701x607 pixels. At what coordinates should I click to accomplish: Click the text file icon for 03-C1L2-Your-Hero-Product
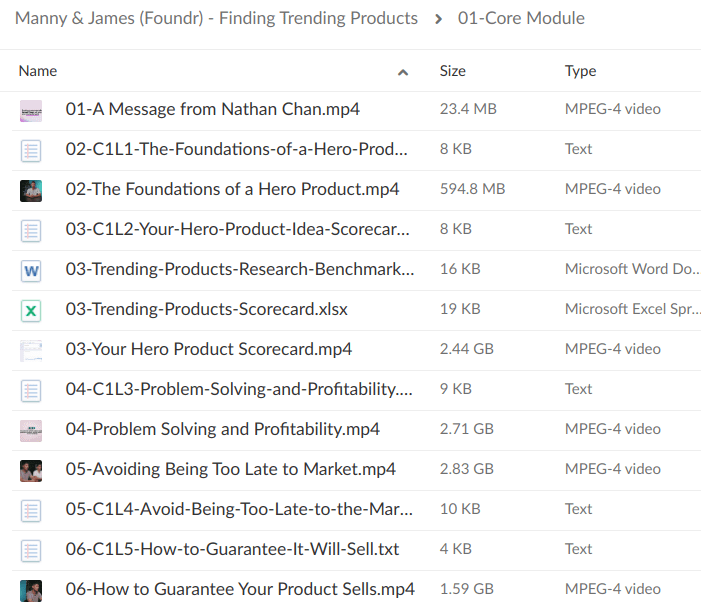(31, 230)
